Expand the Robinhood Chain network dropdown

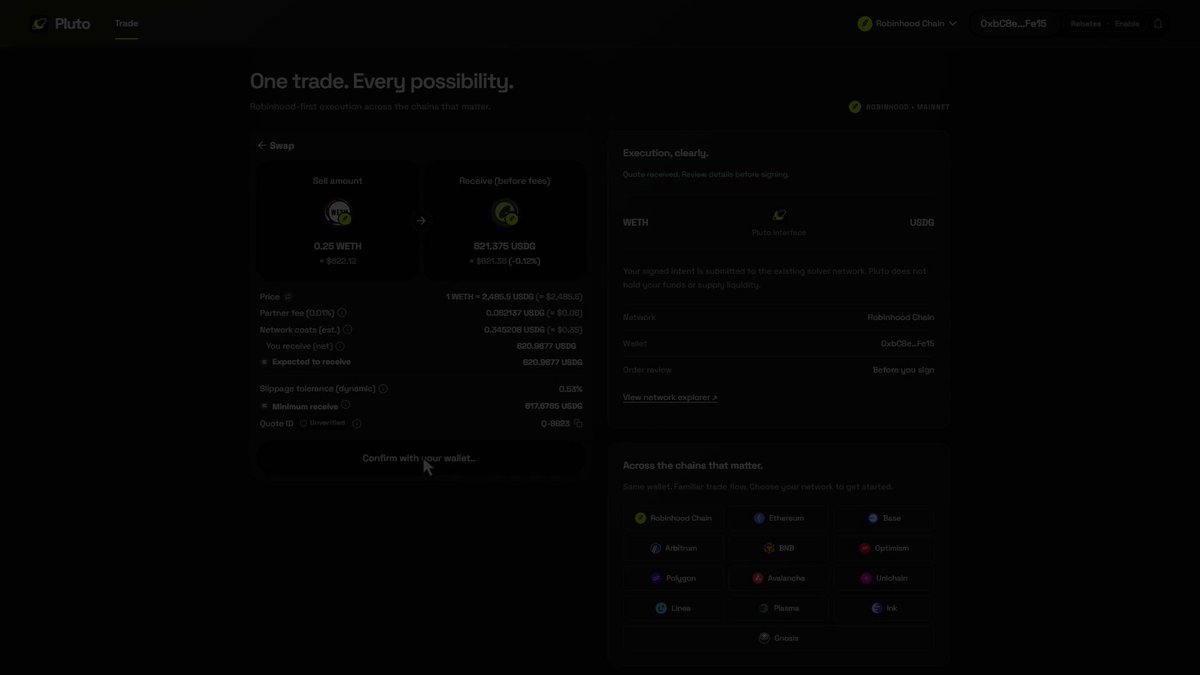(x=907, y=24)
